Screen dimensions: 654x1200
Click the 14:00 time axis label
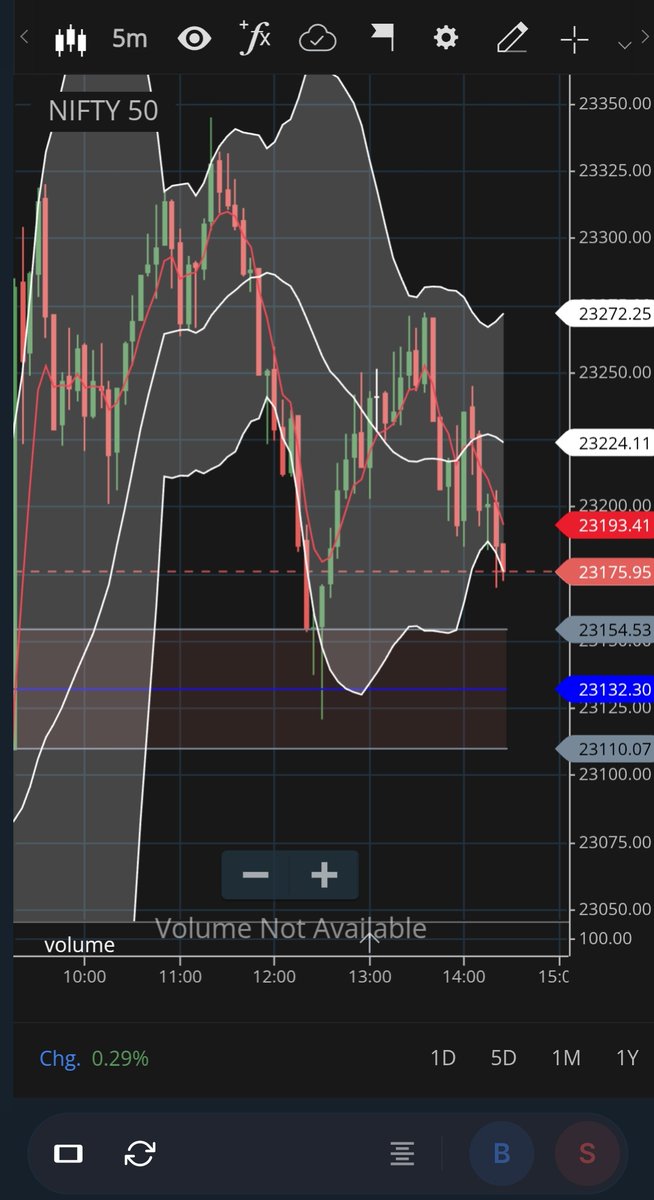click(x=464, y=975)
